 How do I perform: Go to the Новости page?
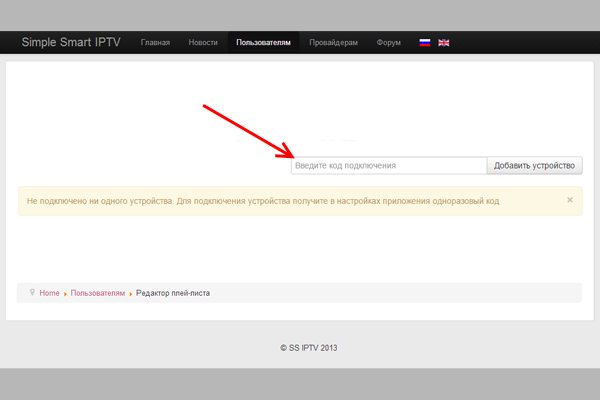(x=203, y=43)
